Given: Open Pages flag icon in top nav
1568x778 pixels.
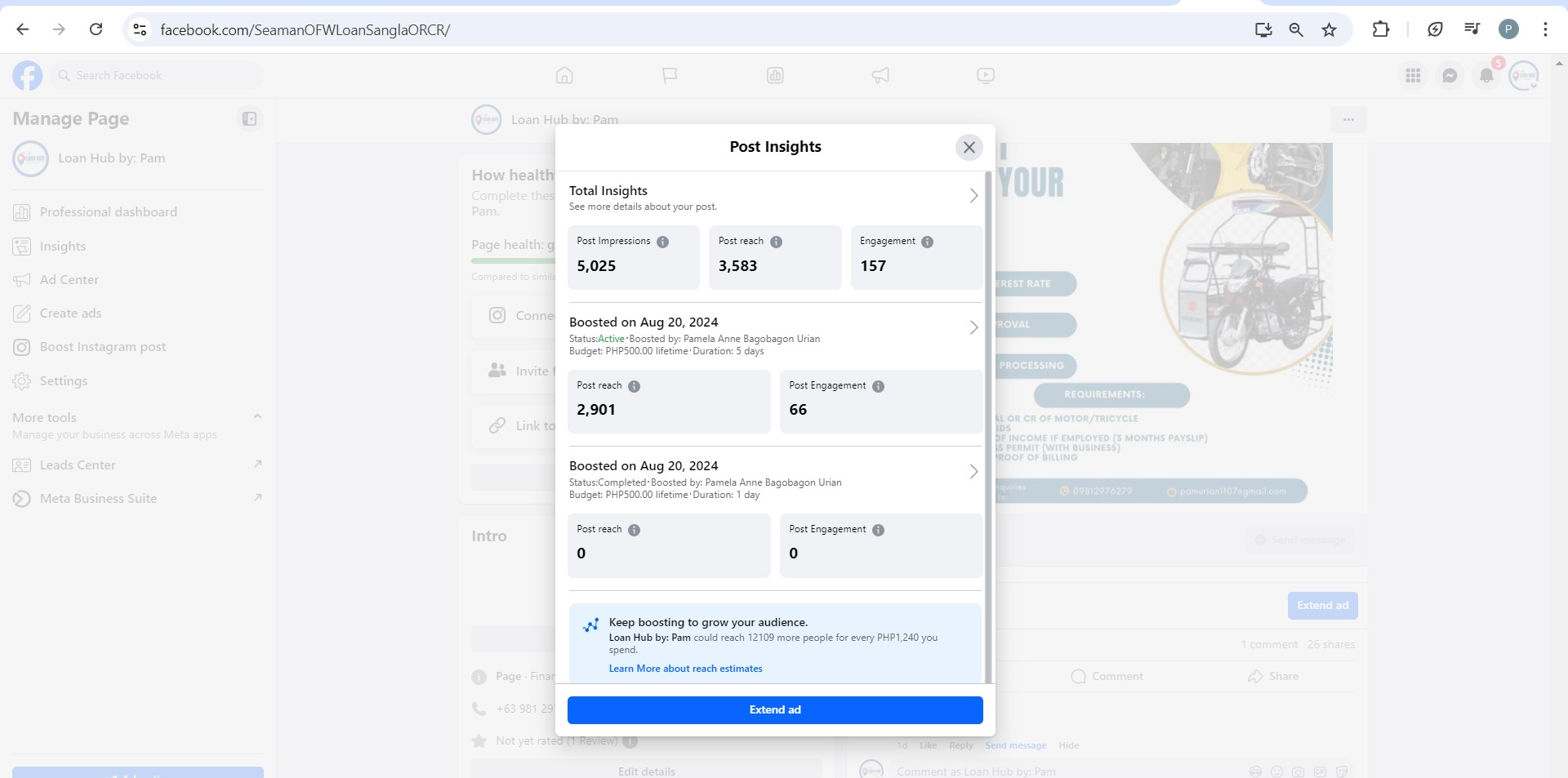Looking at the screenshot, I should (x=670, y=76).
